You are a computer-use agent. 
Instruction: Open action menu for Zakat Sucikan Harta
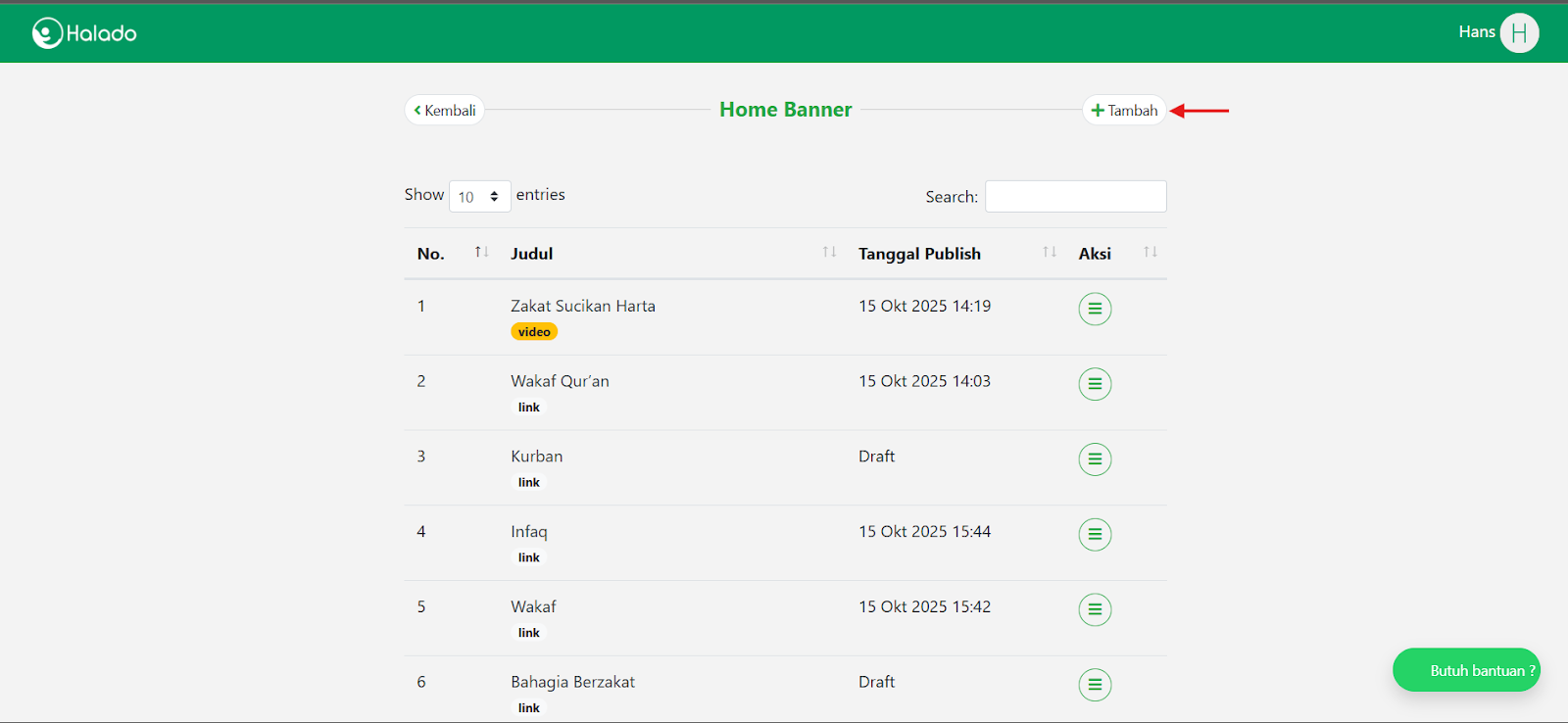click(1095, 309)
